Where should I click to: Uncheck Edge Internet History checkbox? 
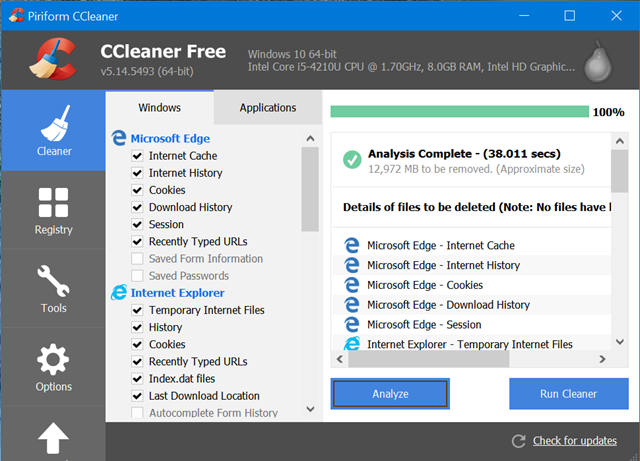[x=137, y=173]
